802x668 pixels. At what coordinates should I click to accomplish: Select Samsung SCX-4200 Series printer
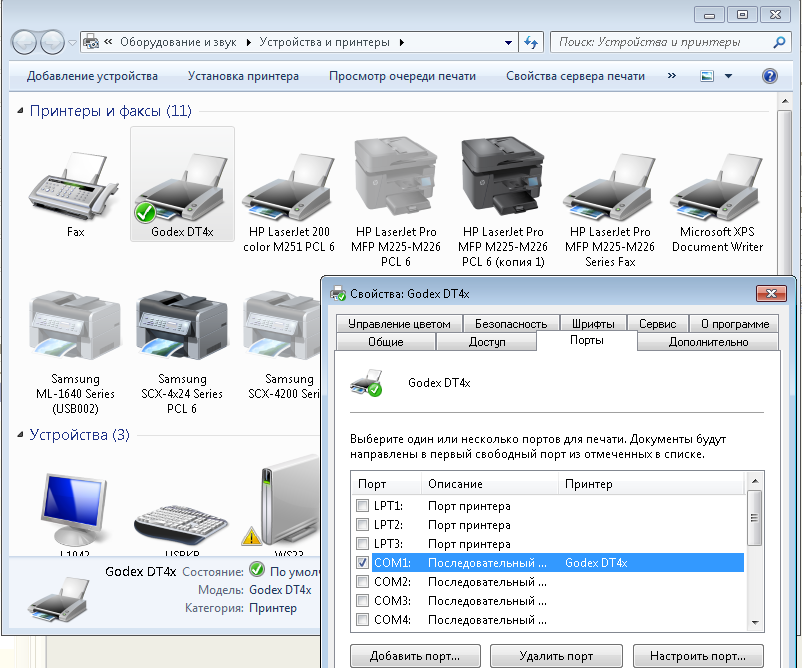point(281,325)
